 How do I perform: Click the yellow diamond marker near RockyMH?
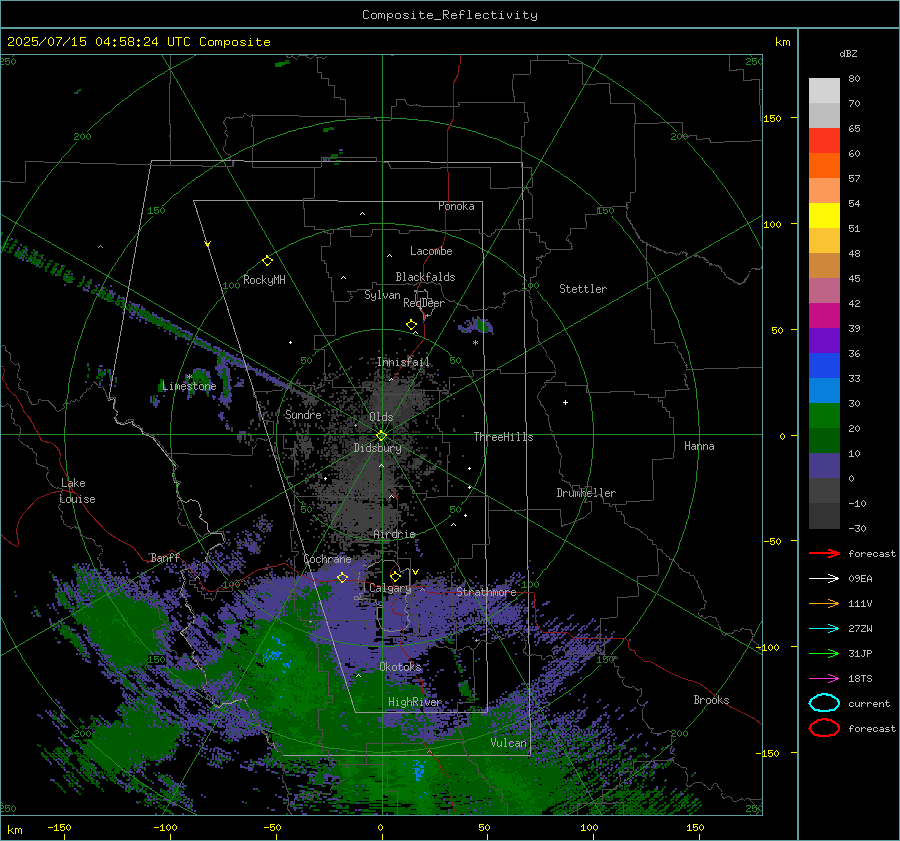pyautogui.click(x=267, y=261)
